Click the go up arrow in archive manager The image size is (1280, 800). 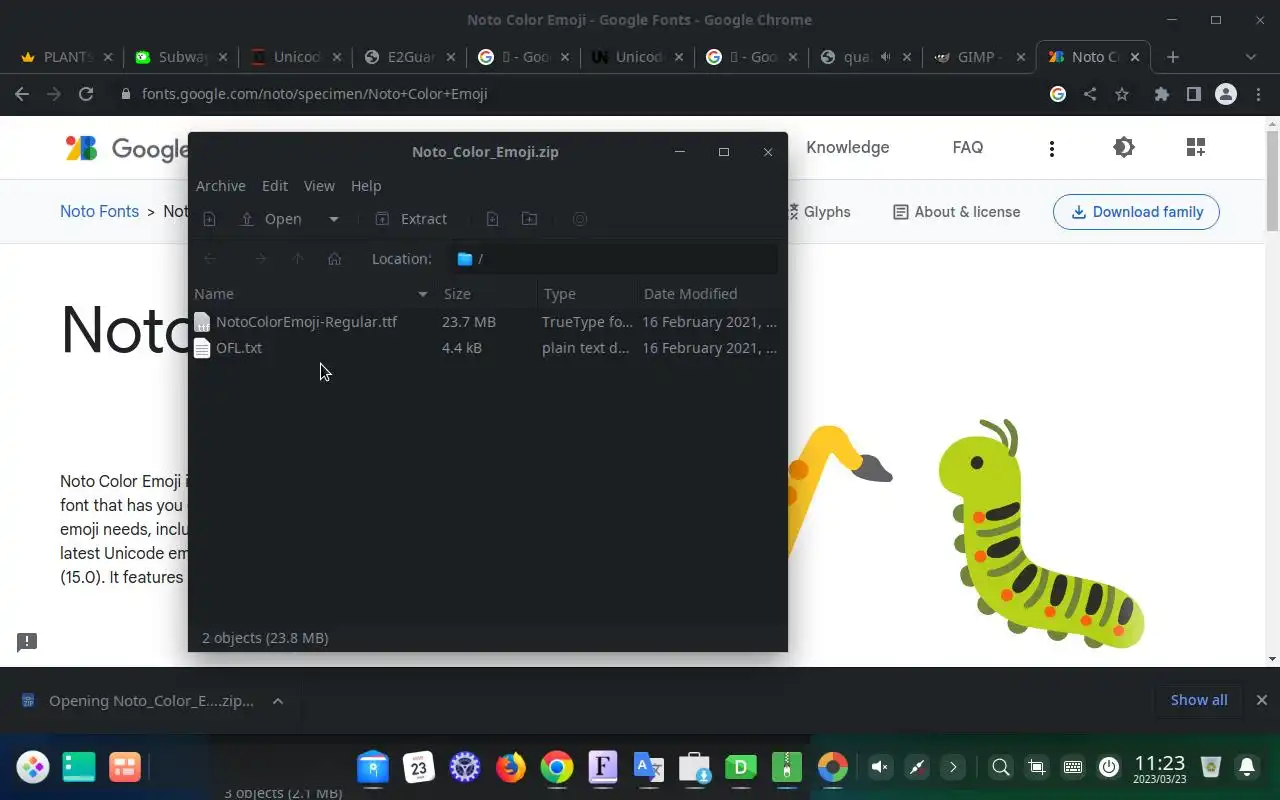click(x=298, y=259)
